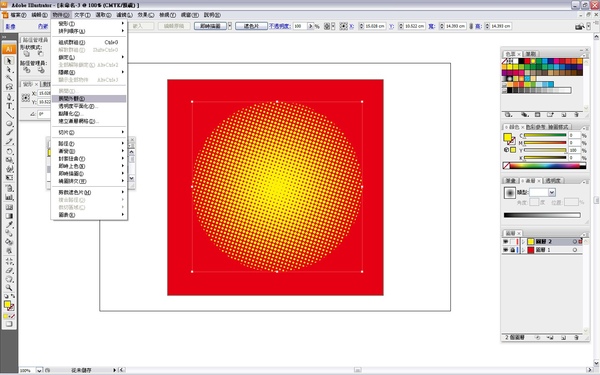Select the black arrow Selection tool
Viewport: 600px width, 375px height.
(9, 60)
